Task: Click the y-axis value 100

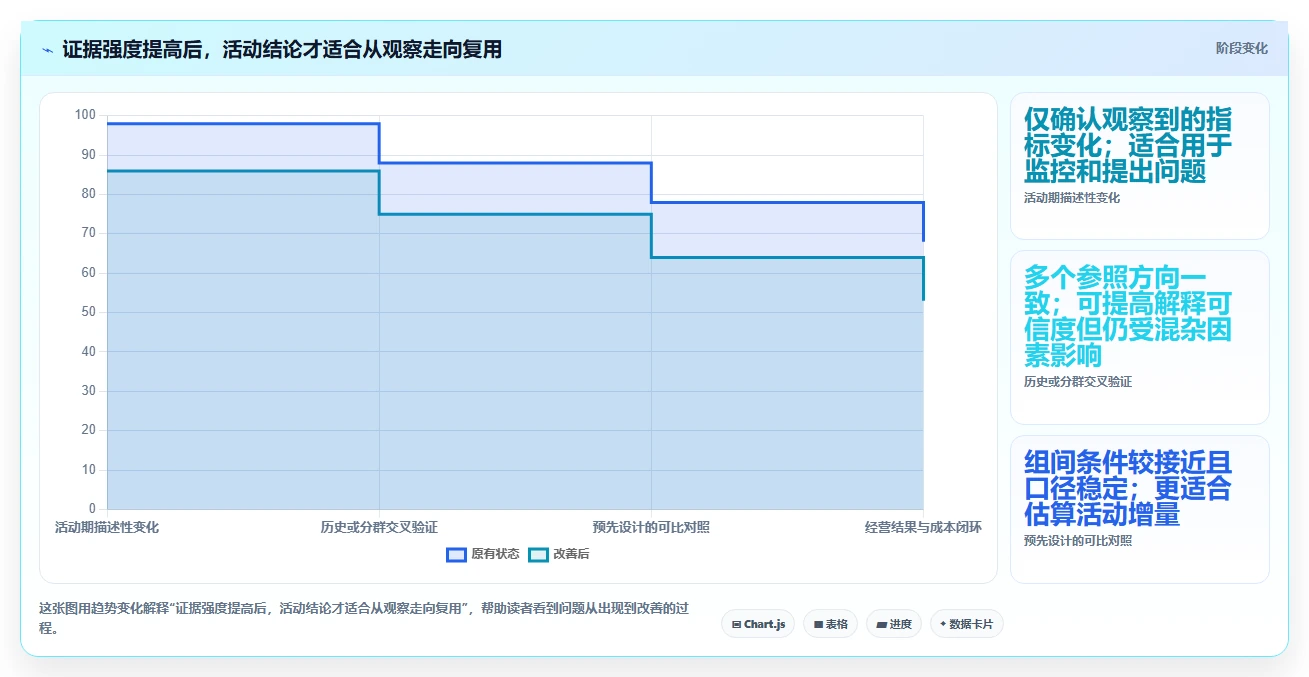Action: pos(85,115)
